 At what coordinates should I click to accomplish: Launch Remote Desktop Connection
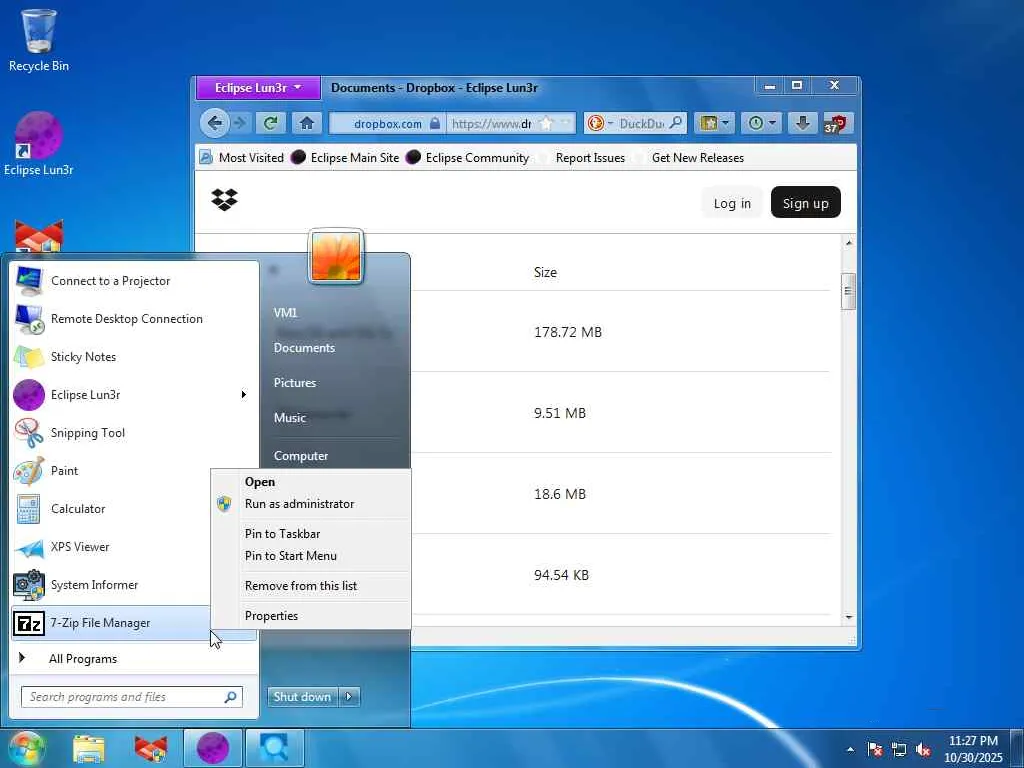[x=134, y=319]
